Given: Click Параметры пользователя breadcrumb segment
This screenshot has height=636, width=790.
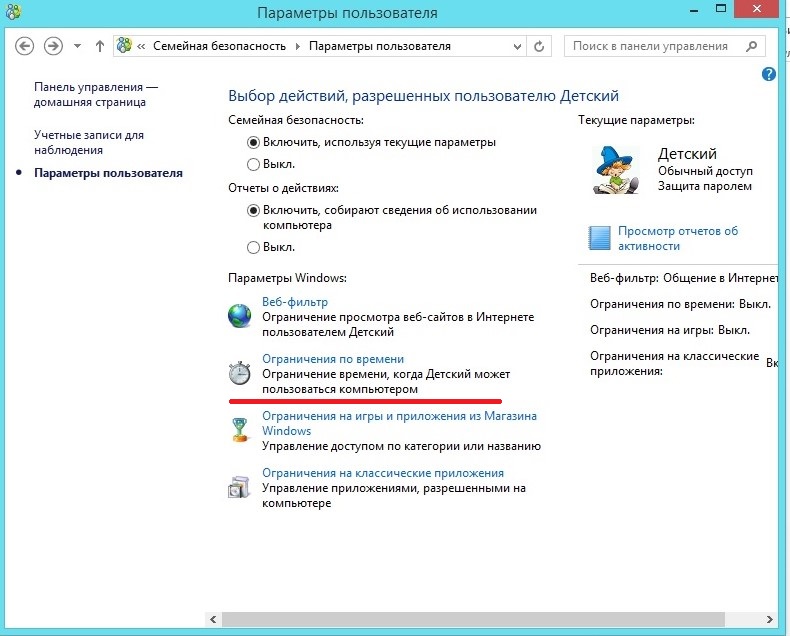Looking at the screenshot, I should (x=379, y=46).
